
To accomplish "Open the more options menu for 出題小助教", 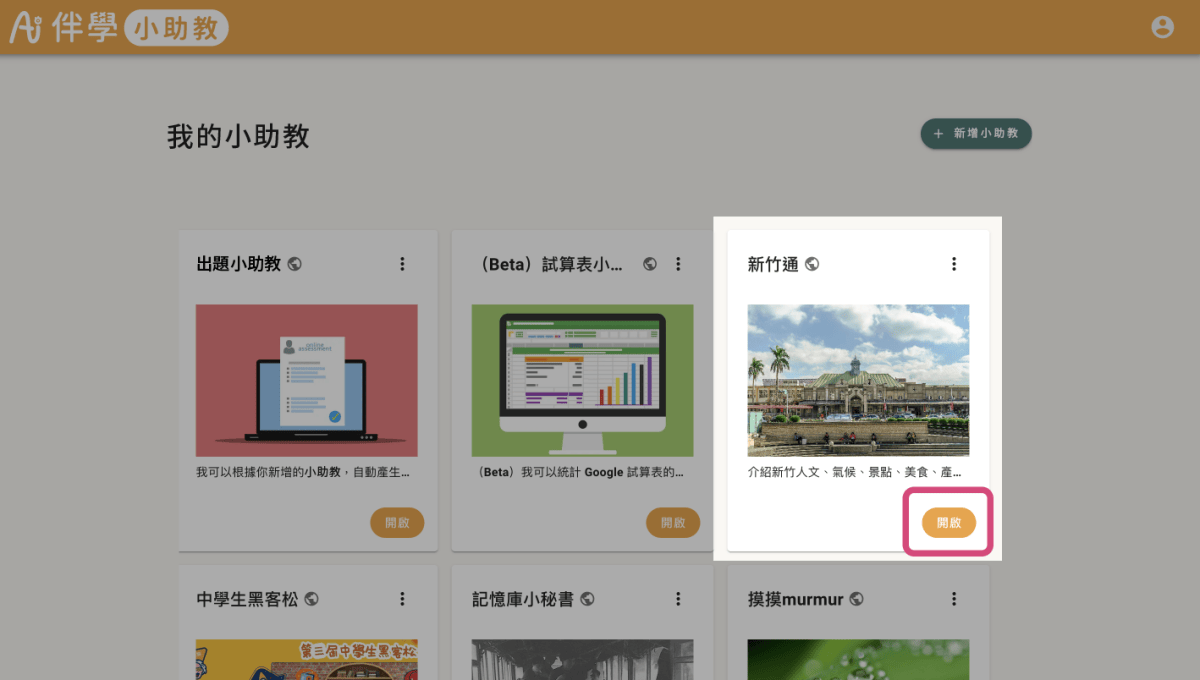I will tap(403, 264).
